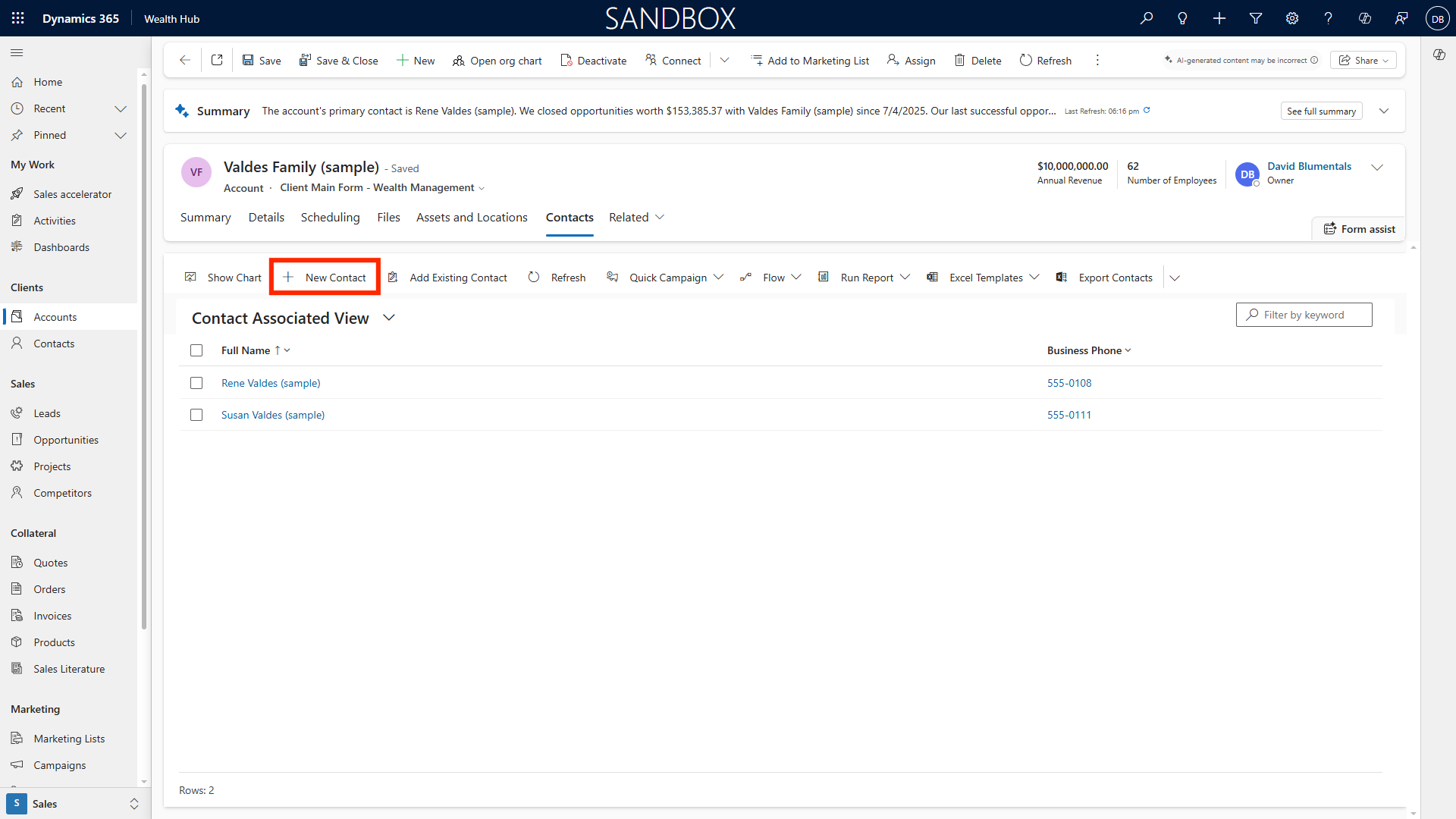Toggle the select all rows checkbox
Screen dimensions: 1456x819
pyautogui.click(x=196, y=350)
